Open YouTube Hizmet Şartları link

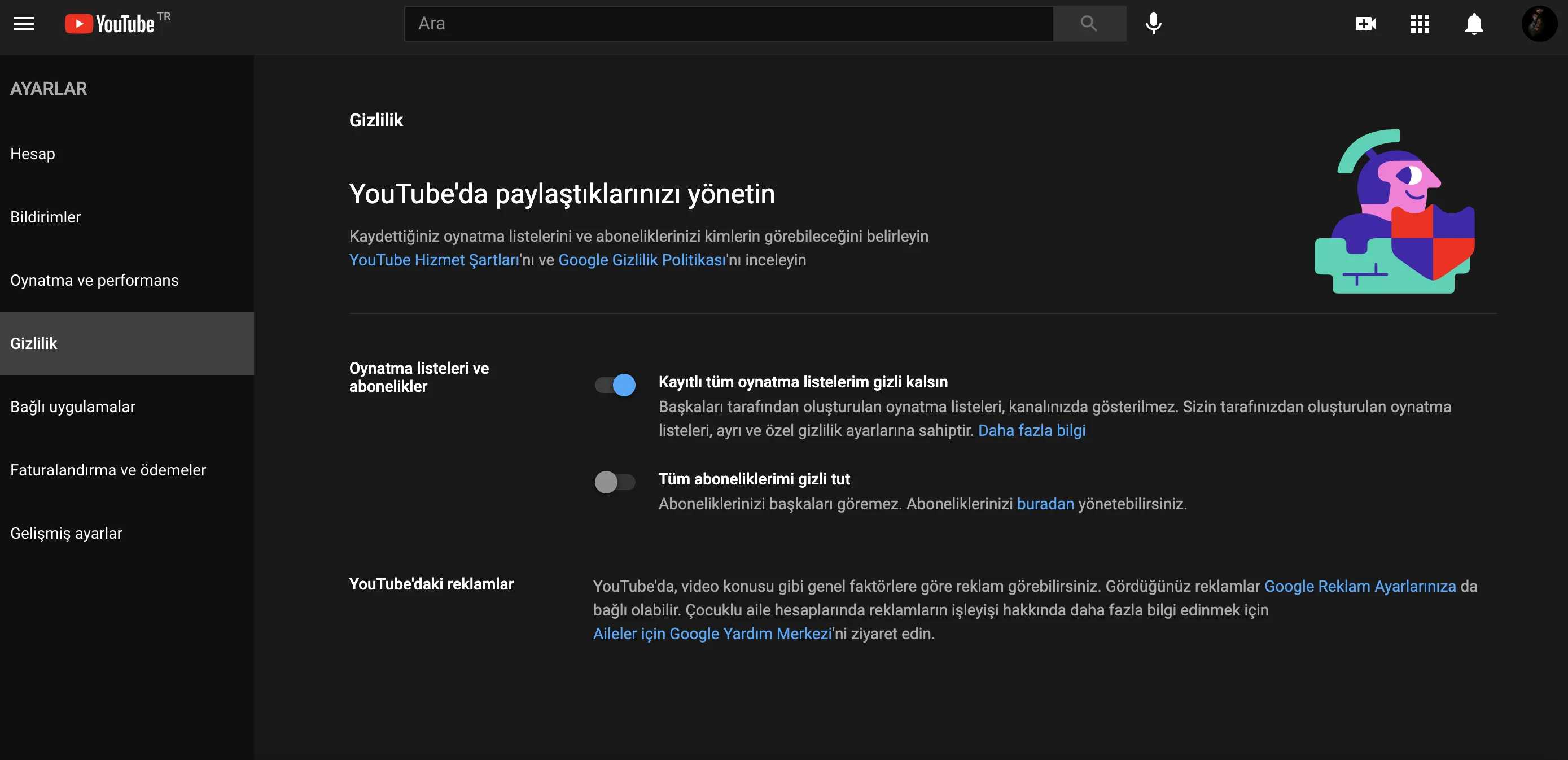[434, 260]
